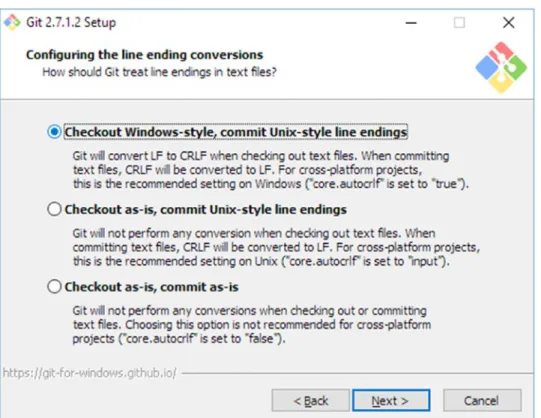Click the label Checkout as-is, commit as-is
541x418 pixels.
(151, 287)
